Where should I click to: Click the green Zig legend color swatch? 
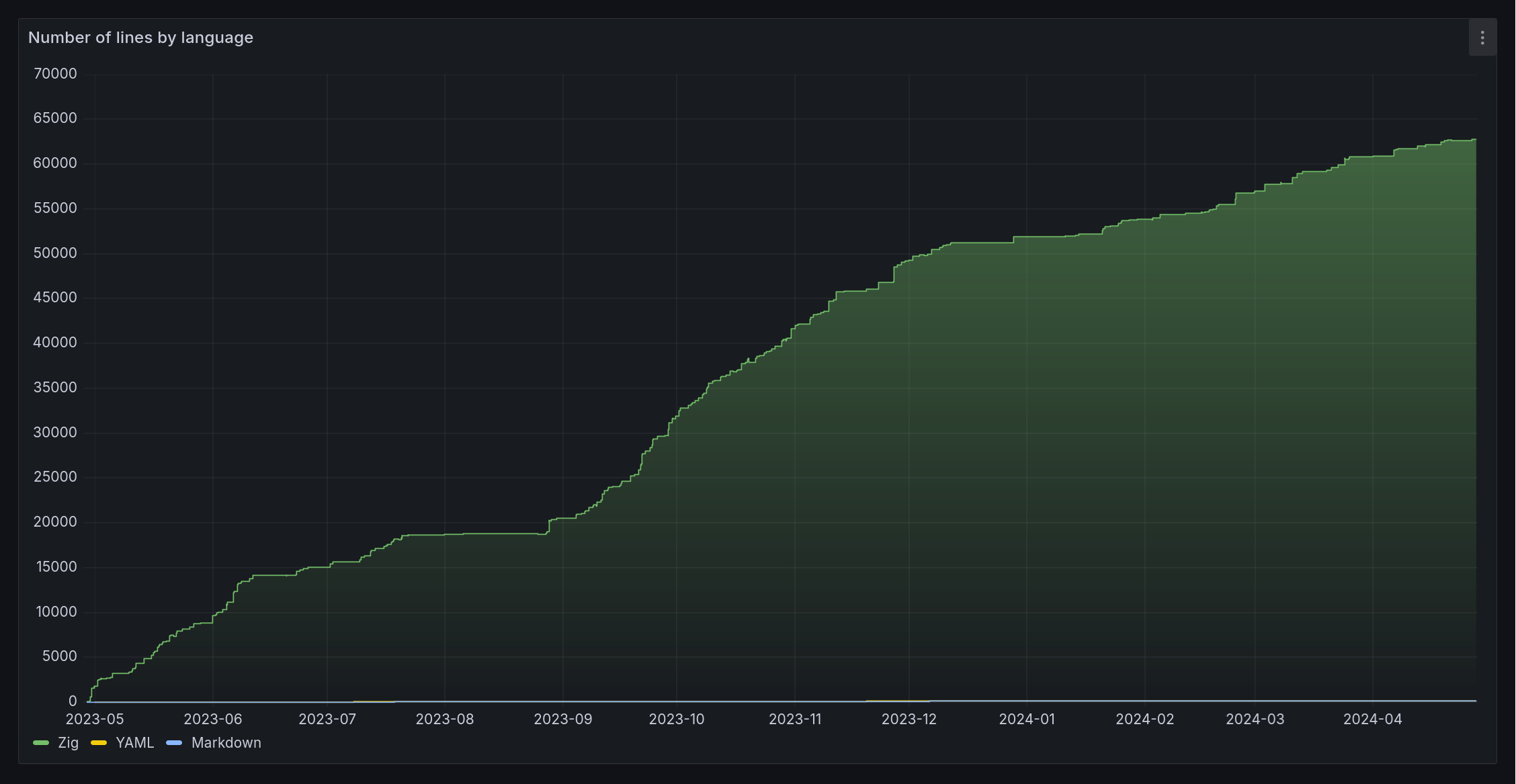click(x=41, y=743)
